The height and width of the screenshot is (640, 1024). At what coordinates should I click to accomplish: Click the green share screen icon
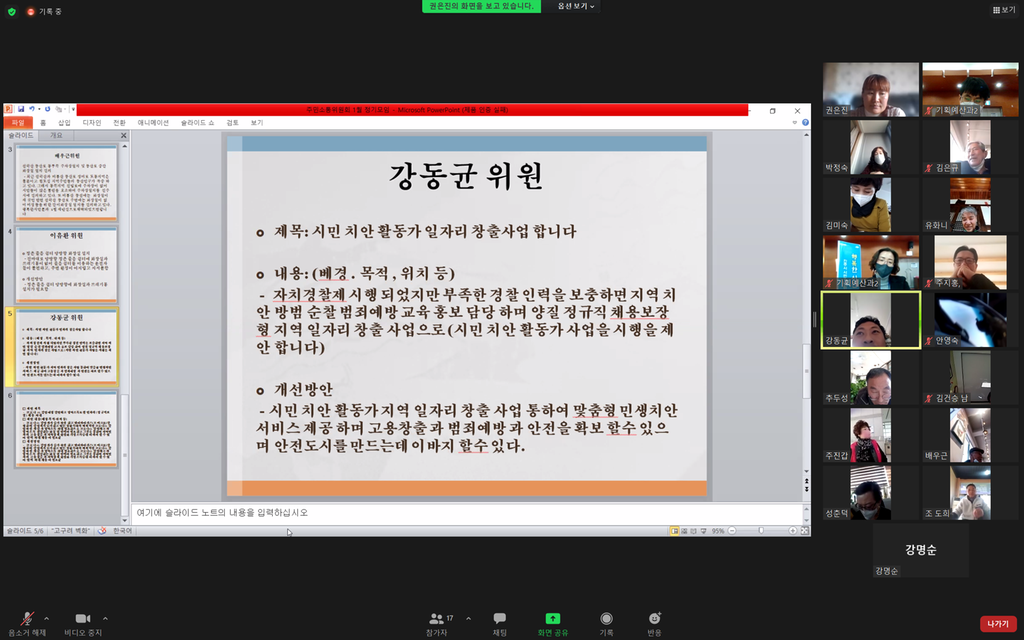(x=552, y=618)
